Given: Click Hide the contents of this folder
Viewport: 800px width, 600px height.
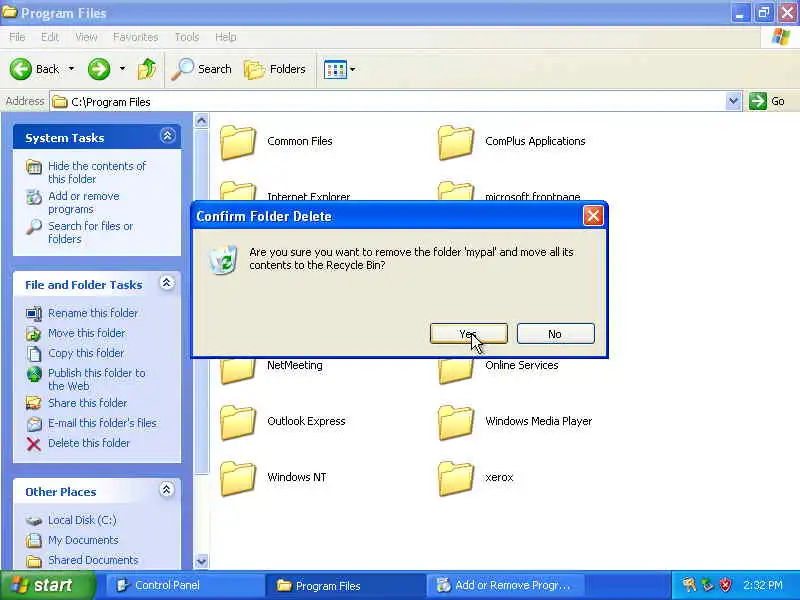Looking at the screenshot, I should (97, 172).
